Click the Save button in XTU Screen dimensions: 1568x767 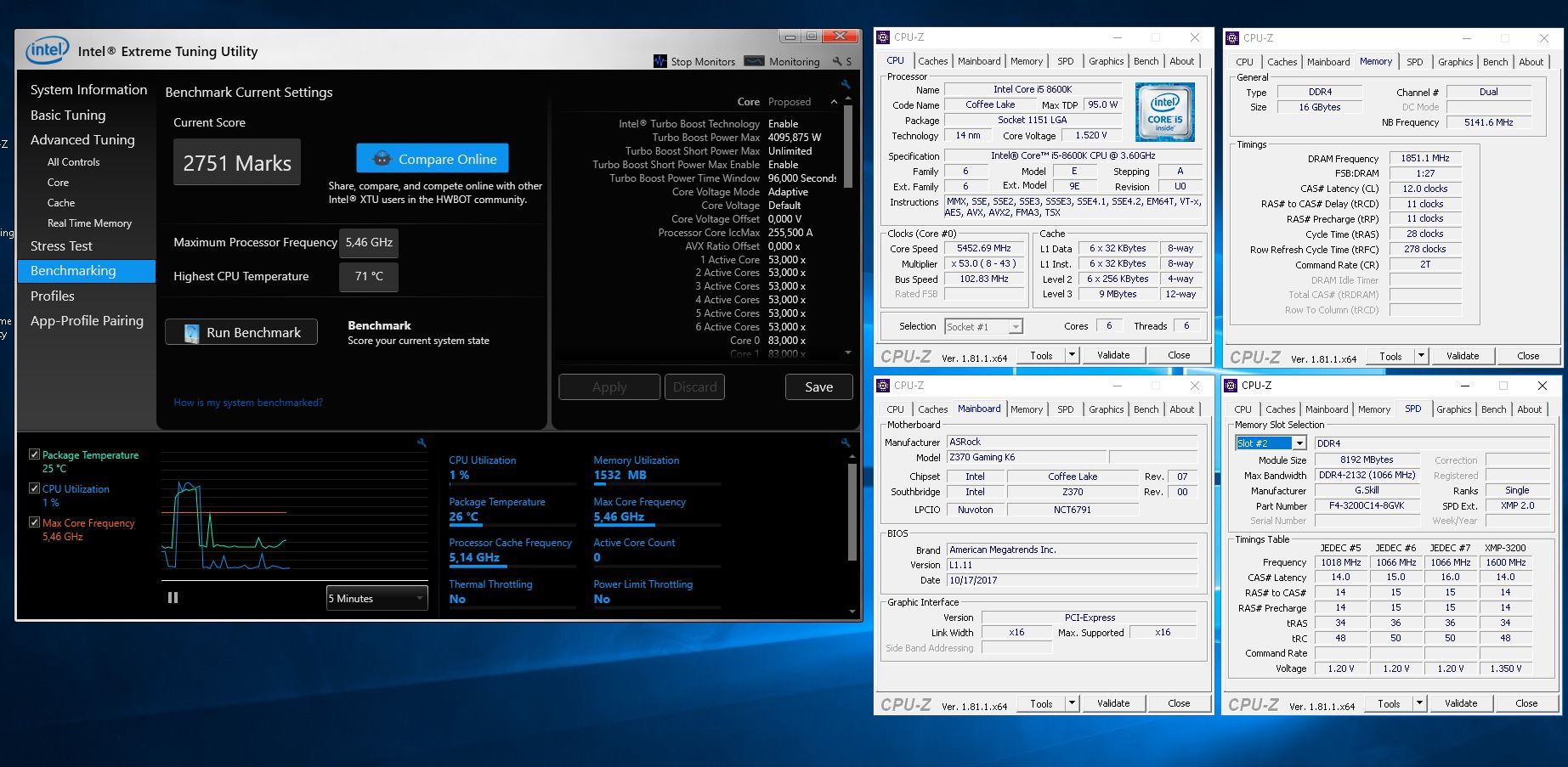[x=819, y=386]
